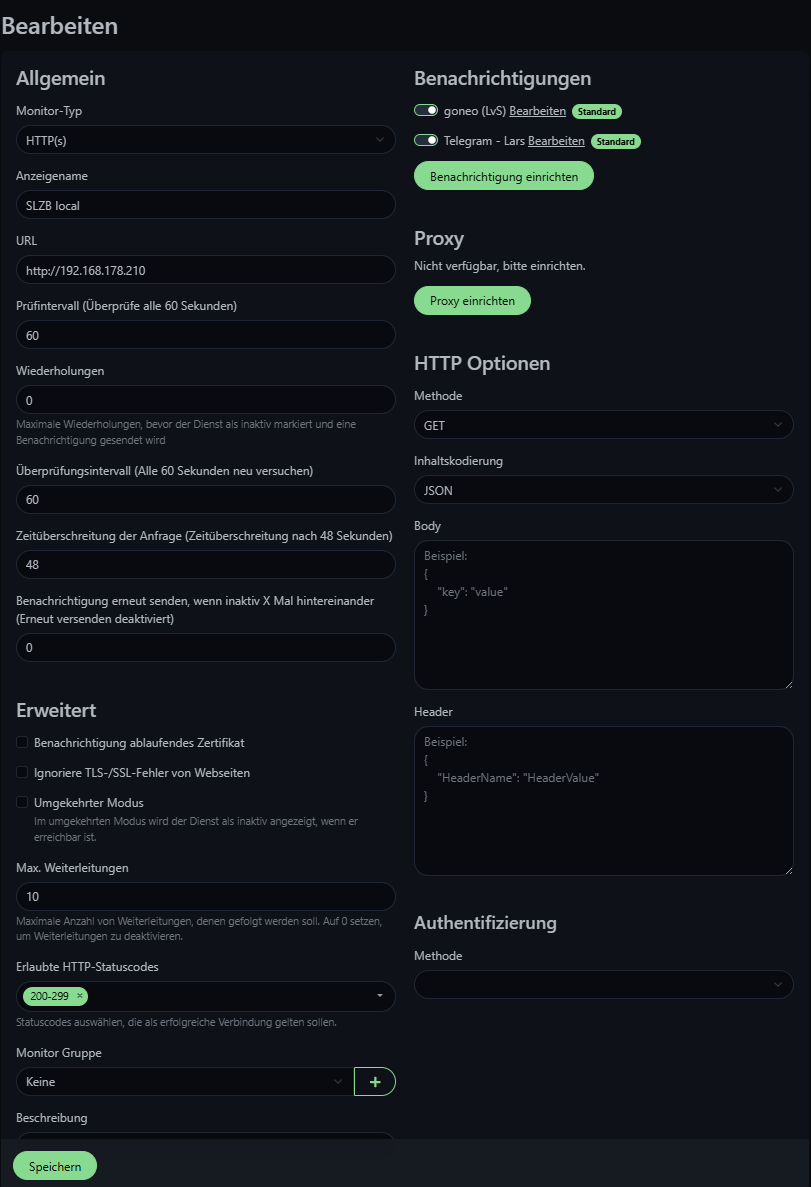The height and width of the screenshot is (1187, 811).
Task: Click the plus icon beside Monitor Gruppe
Action: click(375, 1082)
